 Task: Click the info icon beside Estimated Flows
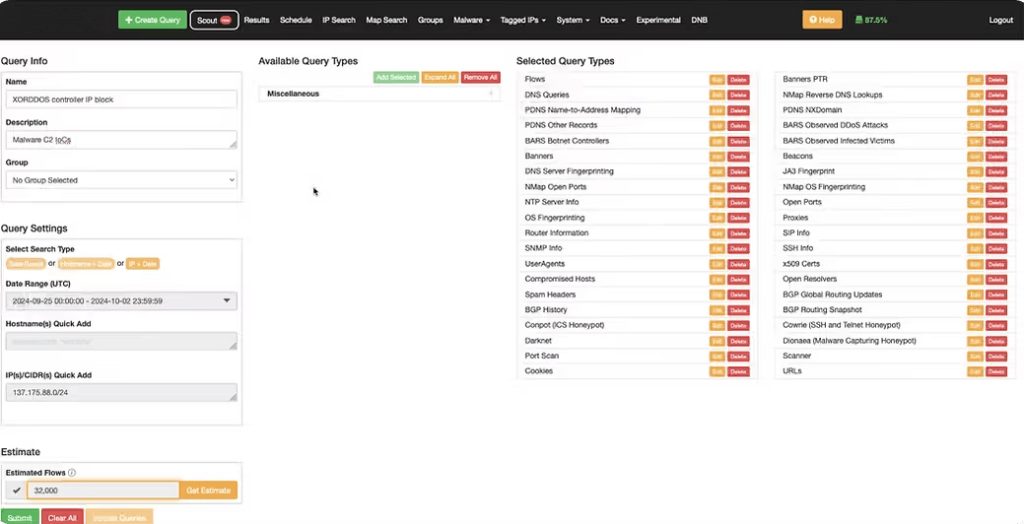pyautogui.click(x=72, y=473)
